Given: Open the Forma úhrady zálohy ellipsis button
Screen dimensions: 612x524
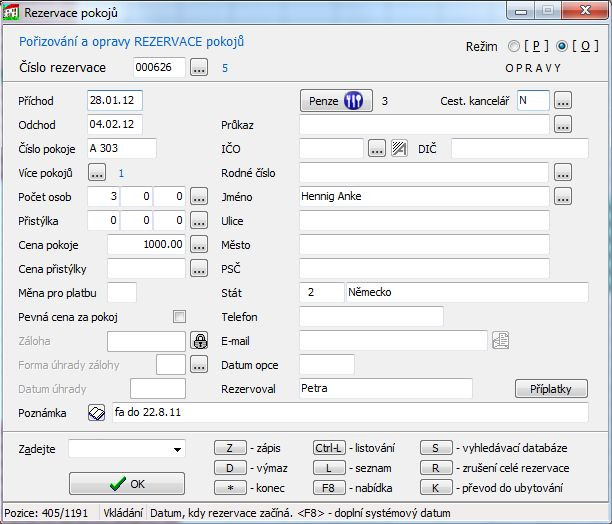Looking at the screenshot, I should click(x=199, y=365).
